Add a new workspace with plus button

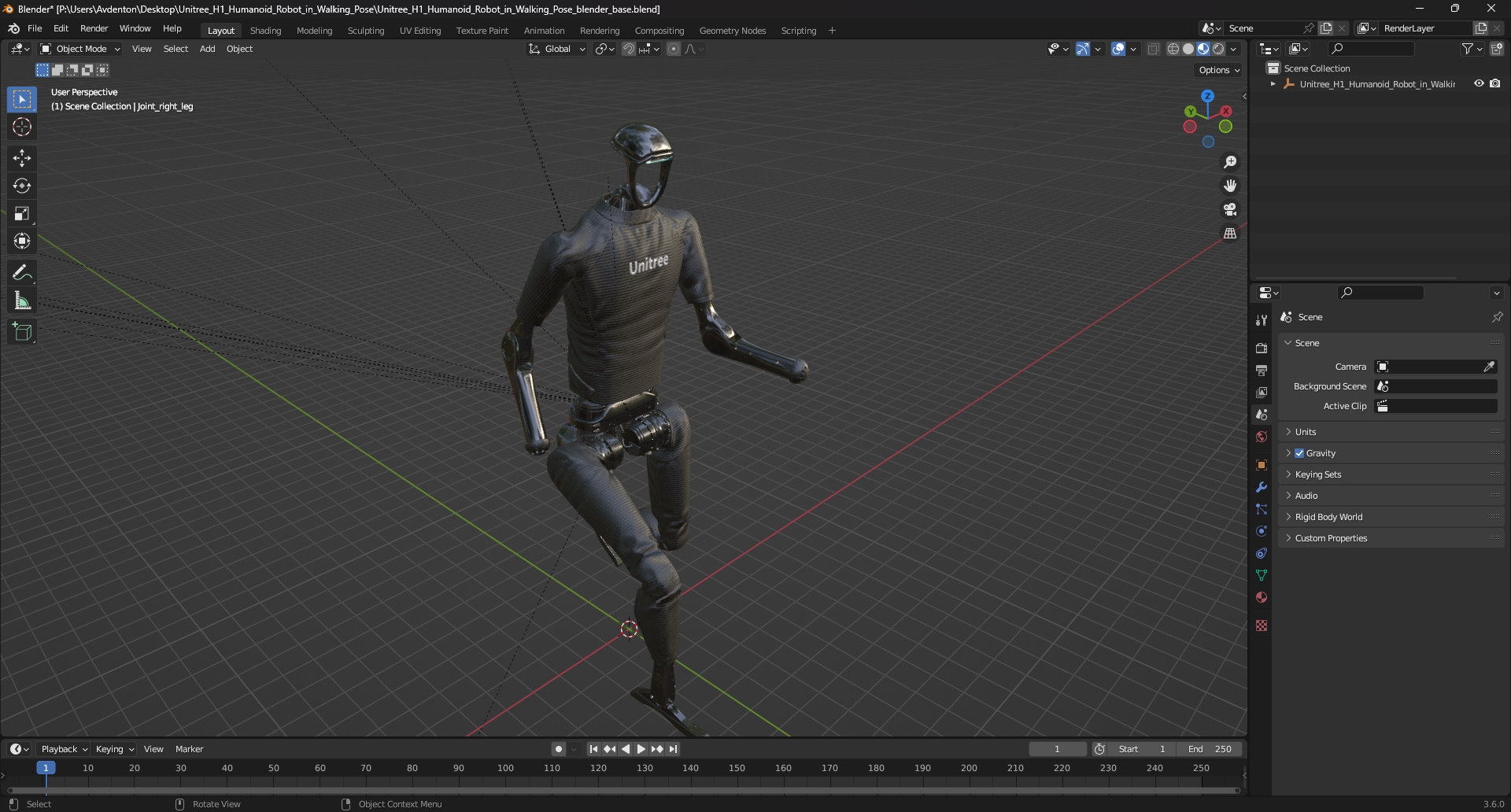point(832,31)
